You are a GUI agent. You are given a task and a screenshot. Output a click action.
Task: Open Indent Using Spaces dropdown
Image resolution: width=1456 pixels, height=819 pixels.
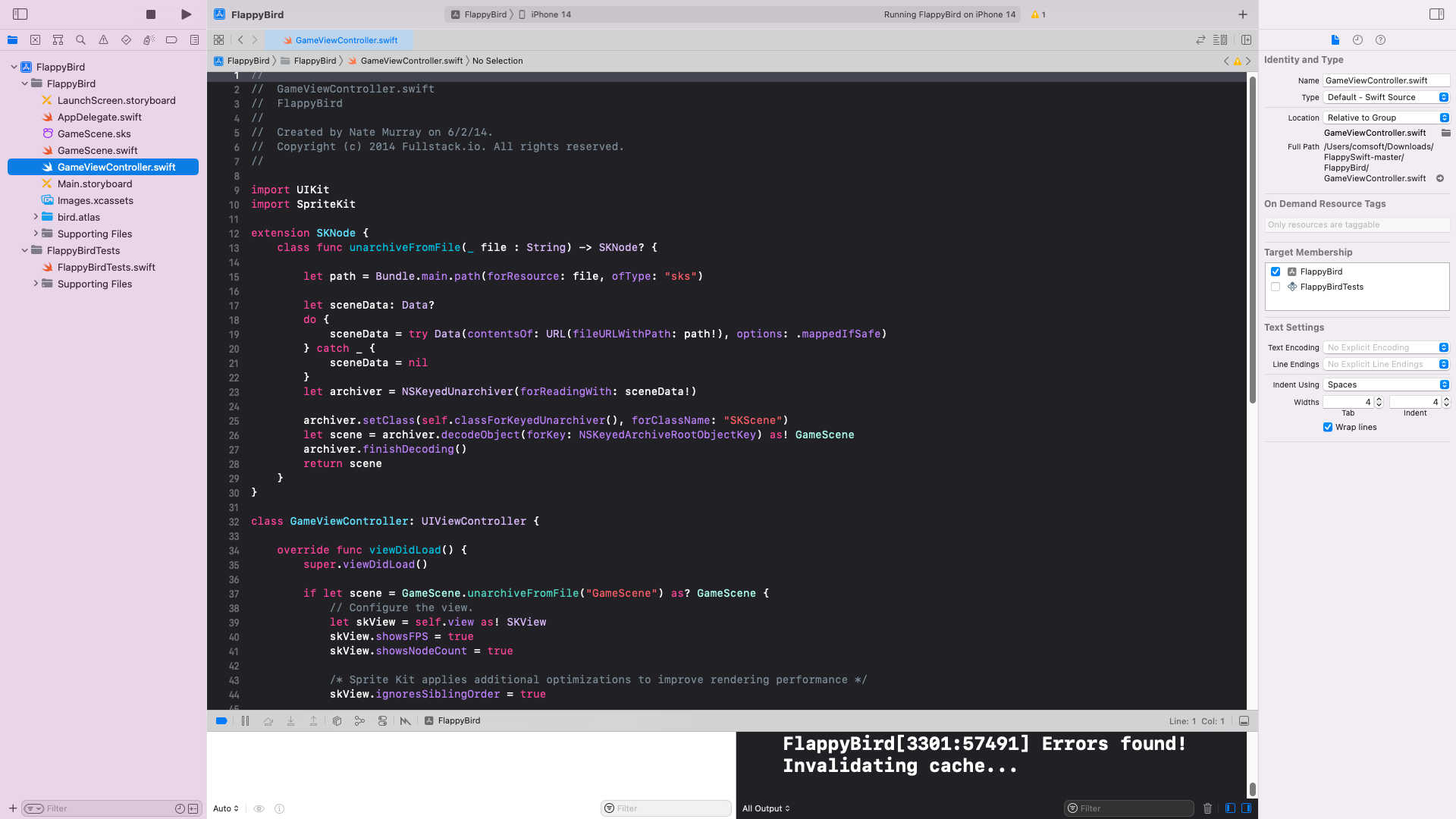click(1386, 384)
